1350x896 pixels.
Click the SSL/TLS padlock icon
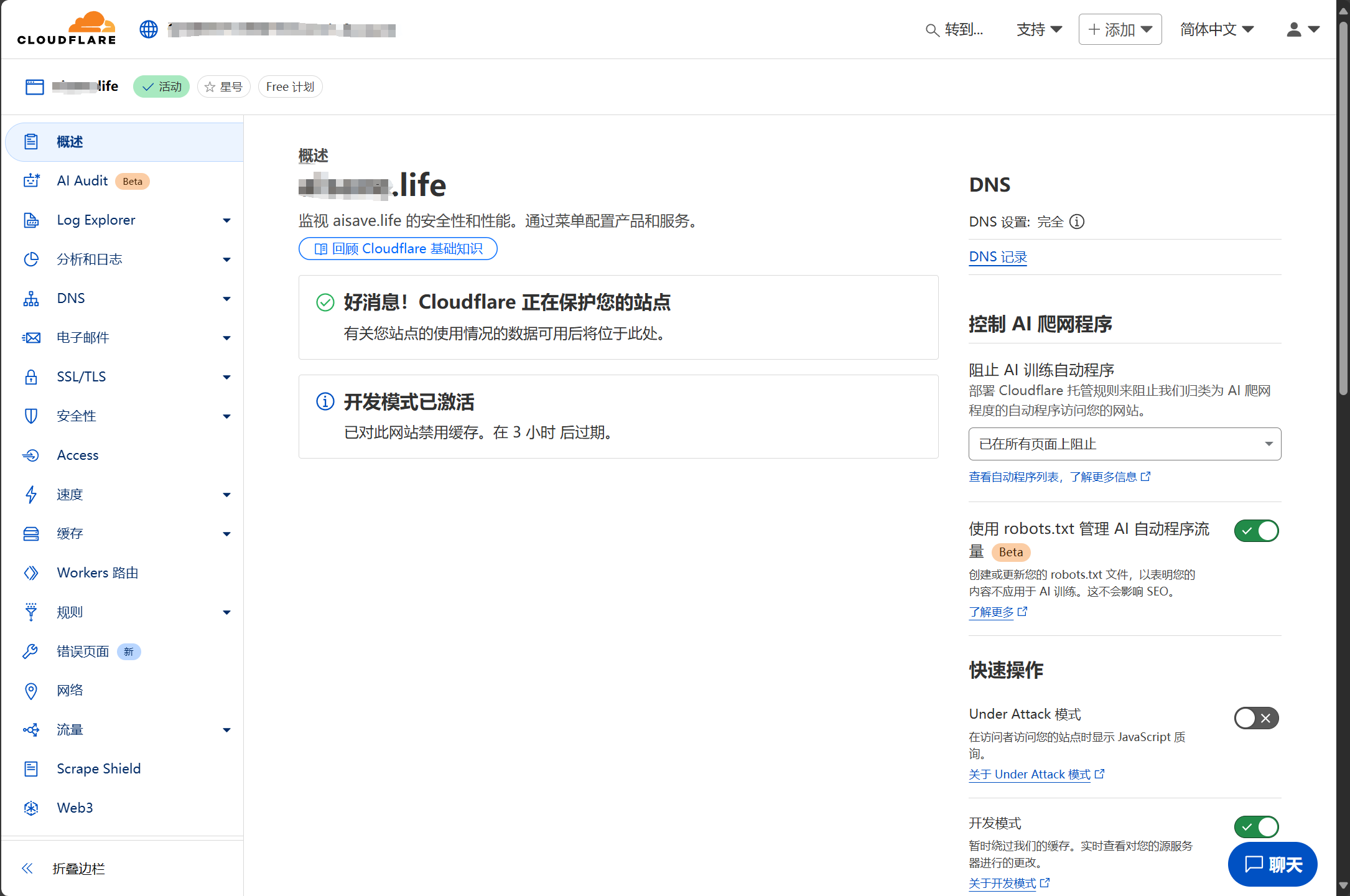coord(31,377)
